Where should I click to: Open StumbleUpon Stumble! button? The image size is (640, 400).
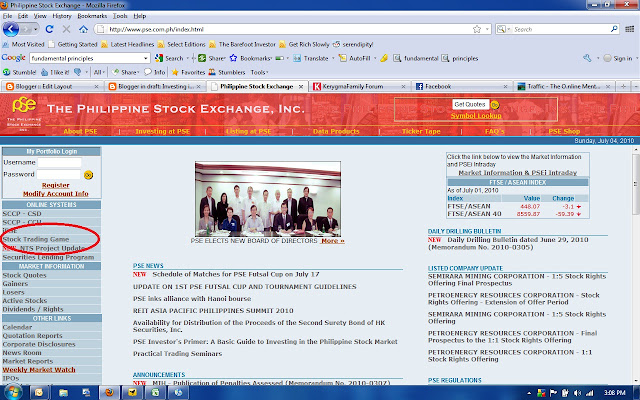pyautogui.click(x=20, y=72)
